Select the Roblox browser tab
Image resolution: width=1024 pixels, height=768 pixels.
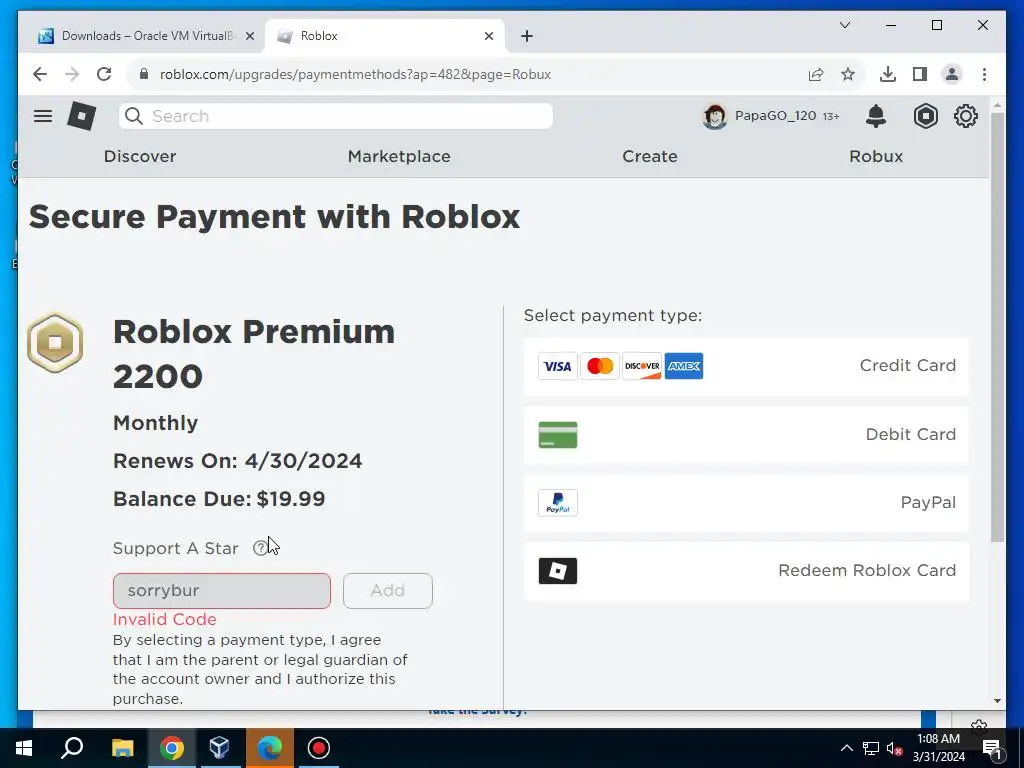385,36
